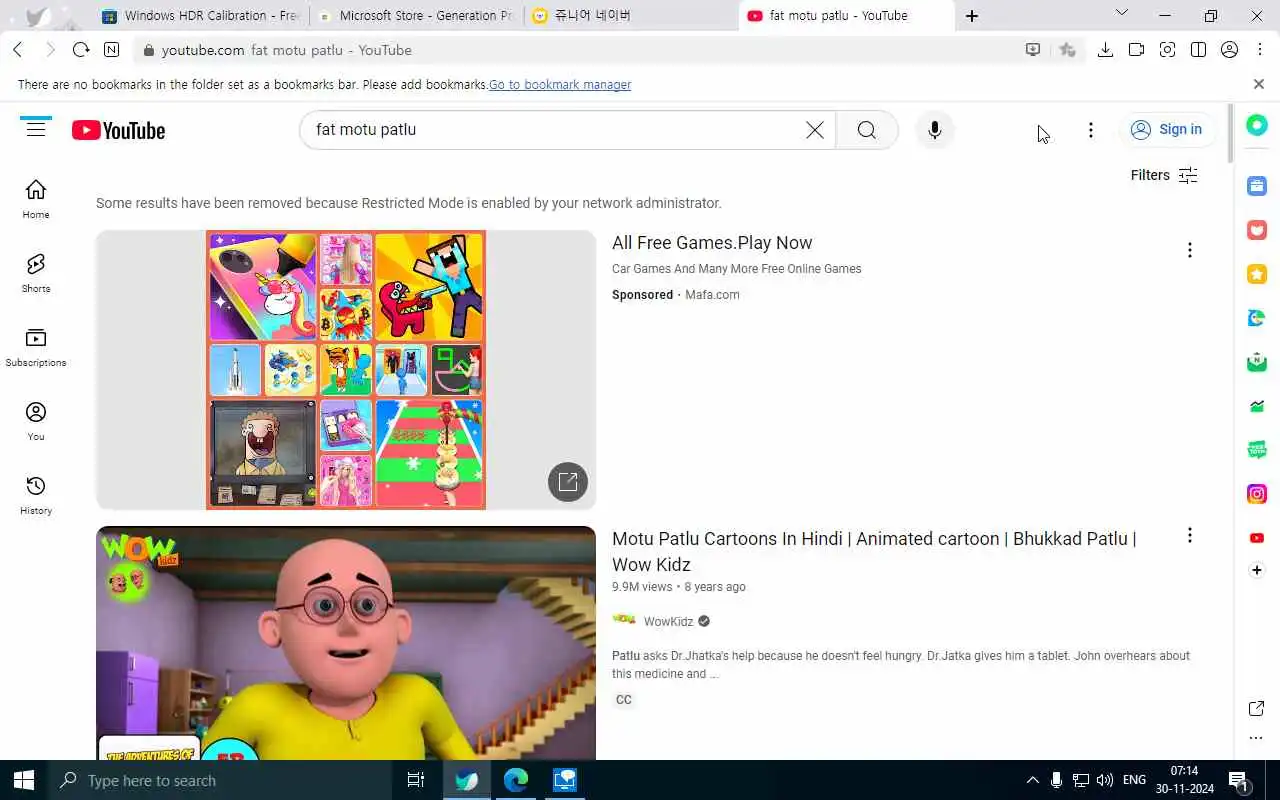Open the YouTube guide hamburger menu
Screen dimensions: 1280x800
pyautogui.click(x=36, y=128)
